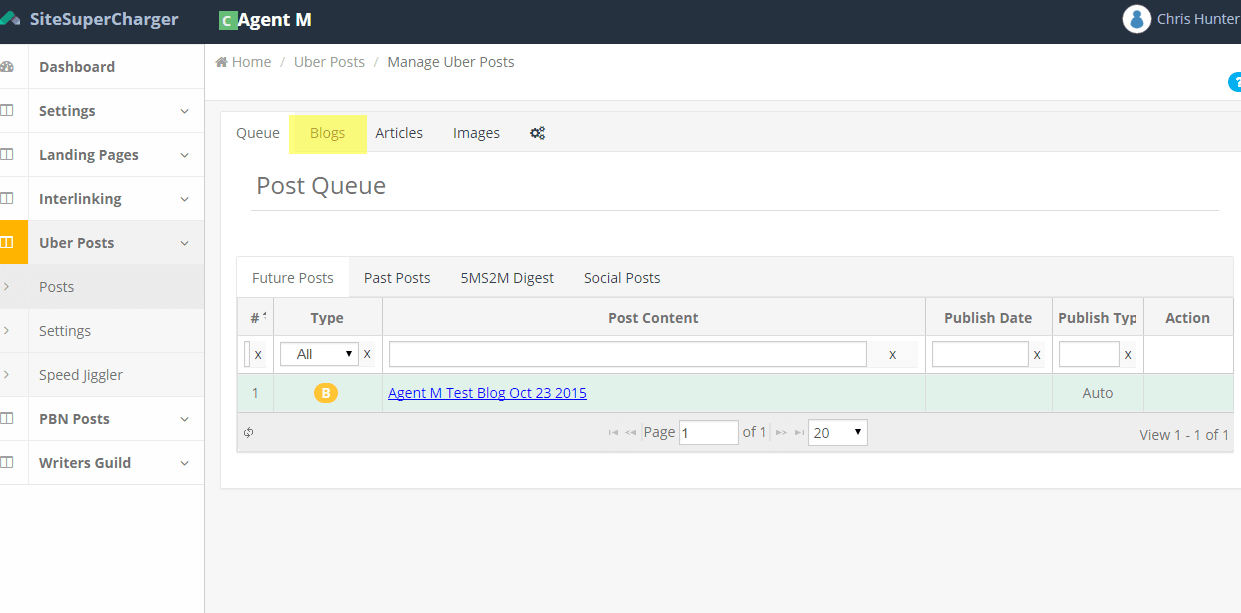The height and width of the screenshot is (613, 1241).
Task: Click the Dashboard gauge icon in sidebar
Action: click(8, 67)
